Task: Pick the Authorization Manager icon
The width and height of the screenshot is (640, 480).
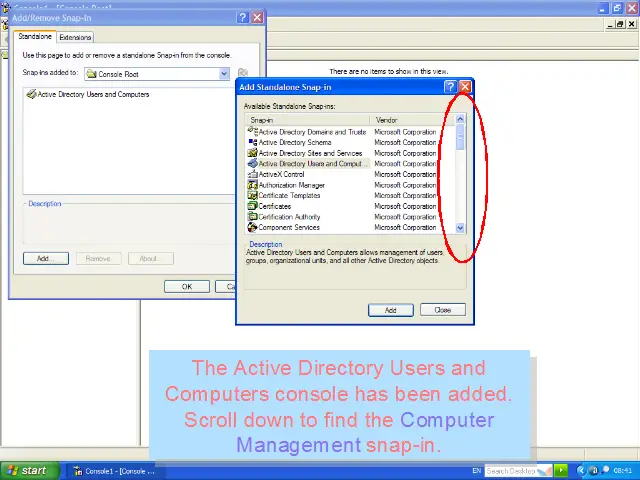Action: pyautogui.click(x=253, y=185)
